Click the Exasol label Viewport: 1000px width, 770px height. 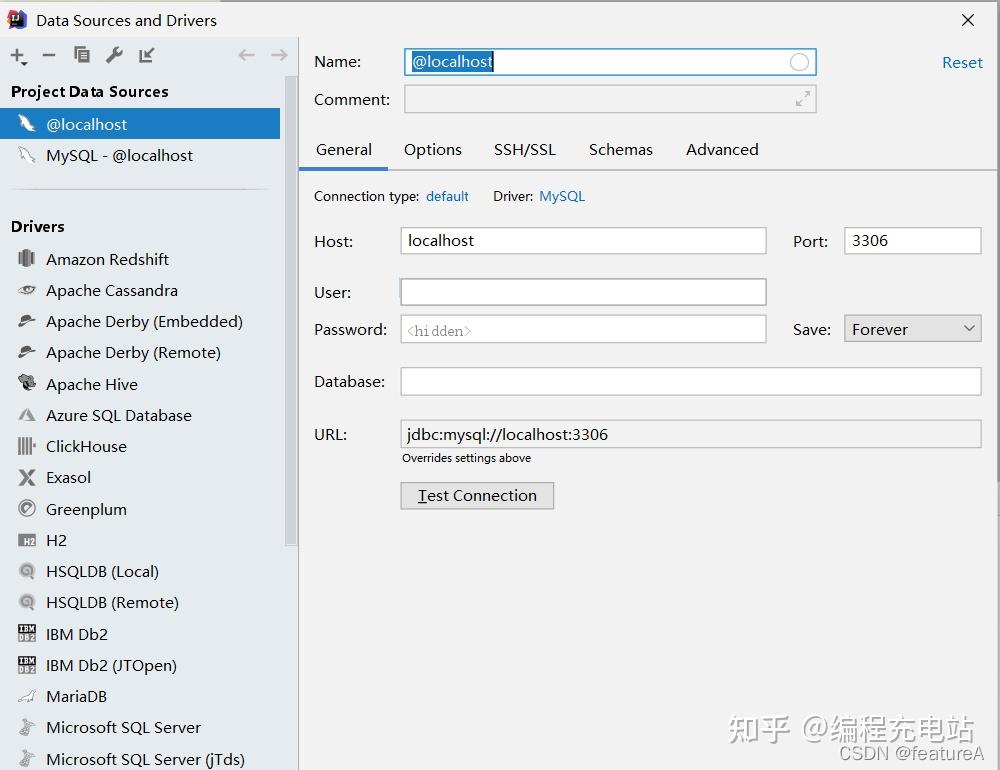pos(68,477)
